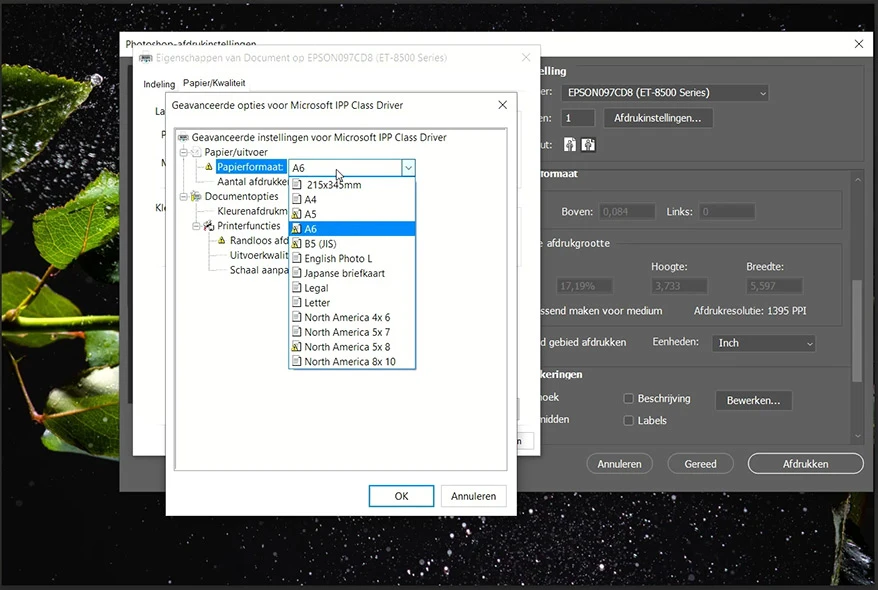Screen dimensions: 878x590
Task: Click the Photoshop print panel vertical scrollbar
Action: point(857,330)
